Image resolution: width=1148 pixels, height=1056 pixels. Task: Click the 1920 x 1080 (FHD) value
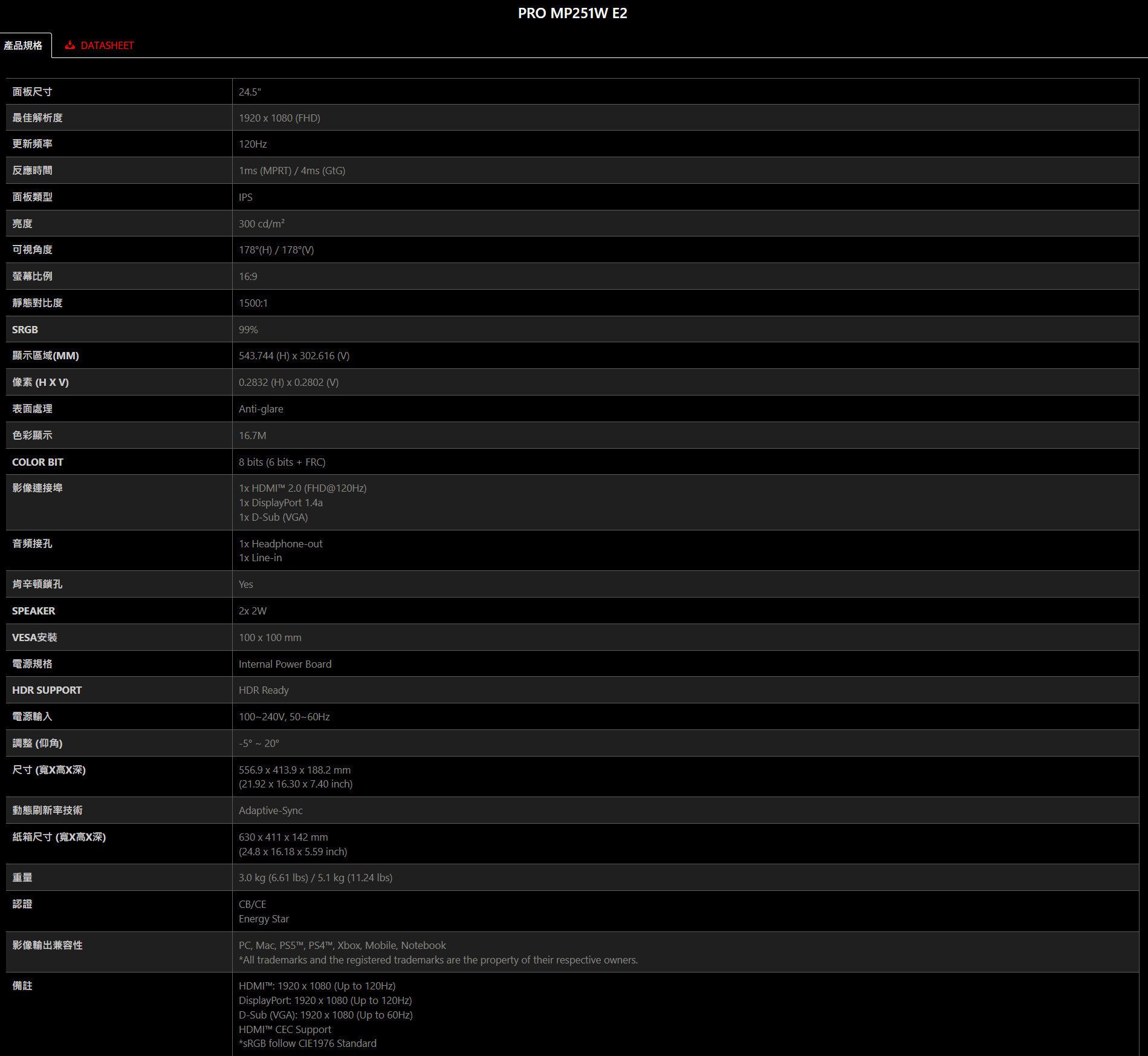[279, 118]
